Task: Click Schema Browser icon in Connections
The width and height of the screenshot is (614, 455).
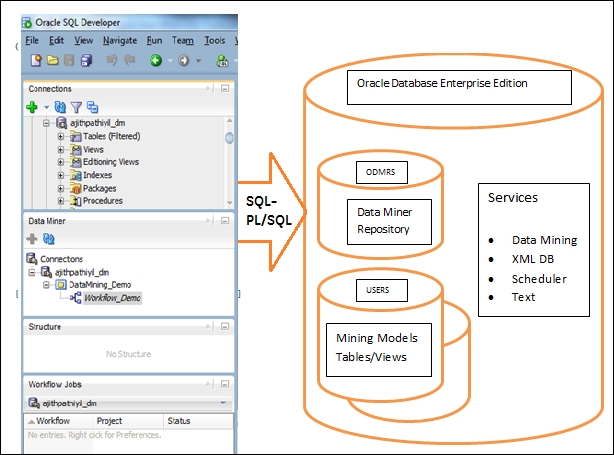Action: [x=92, y=107]
